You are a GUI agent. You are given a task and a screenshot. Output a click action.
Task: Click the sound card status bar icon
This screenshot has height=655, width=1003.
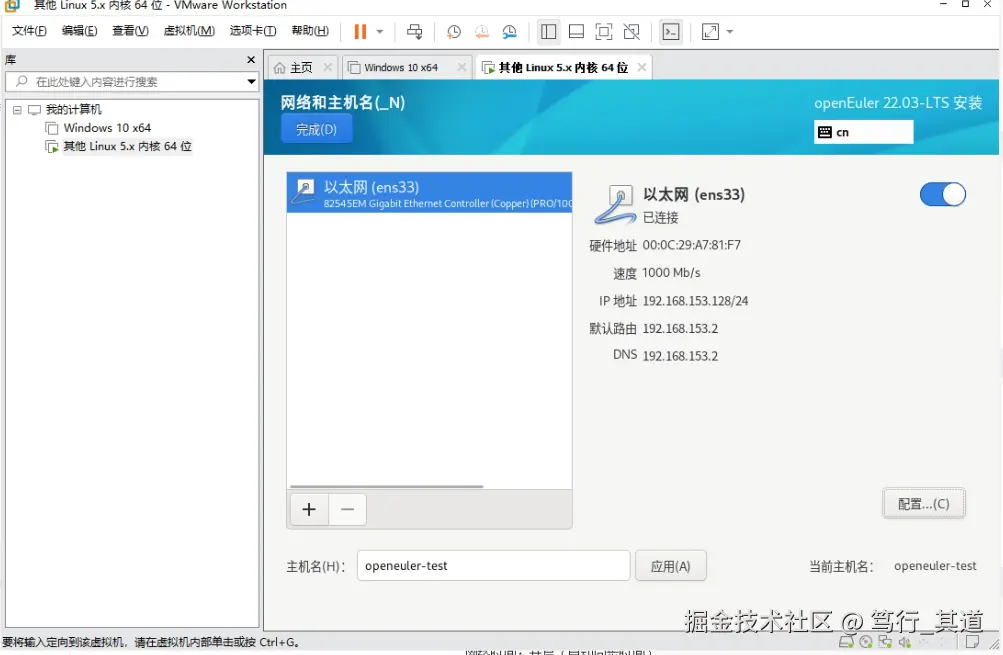(904, 642)
